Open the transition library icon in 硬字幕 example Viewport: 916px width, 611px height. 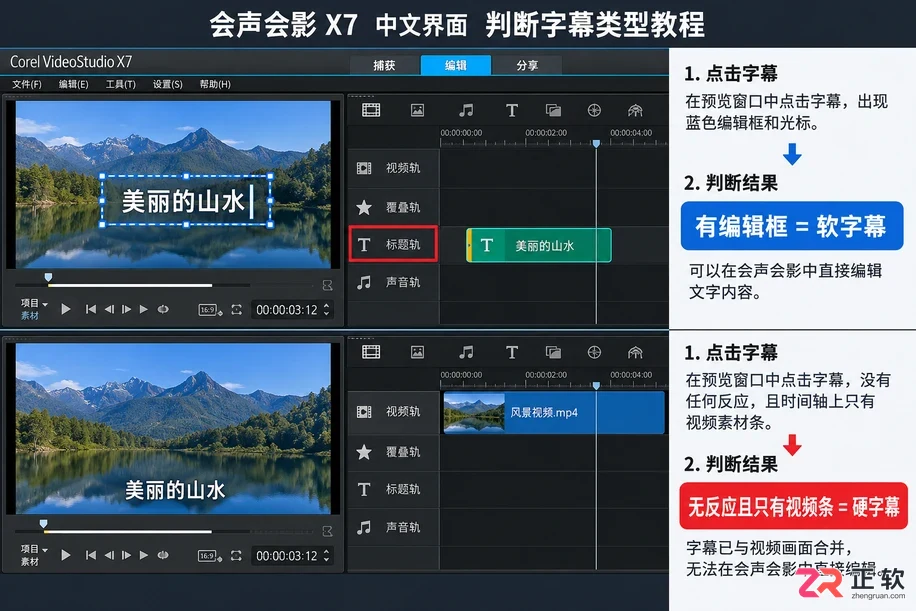click(x=553, y=352)
